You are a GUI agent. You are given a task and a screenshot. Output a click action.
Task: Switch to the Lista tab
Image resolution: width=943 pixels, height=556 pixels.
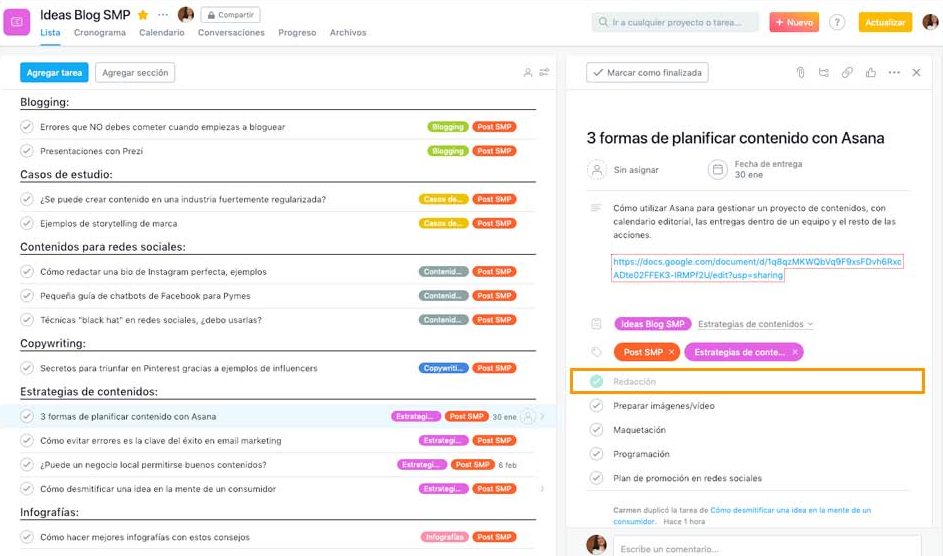tap(50, 32)
